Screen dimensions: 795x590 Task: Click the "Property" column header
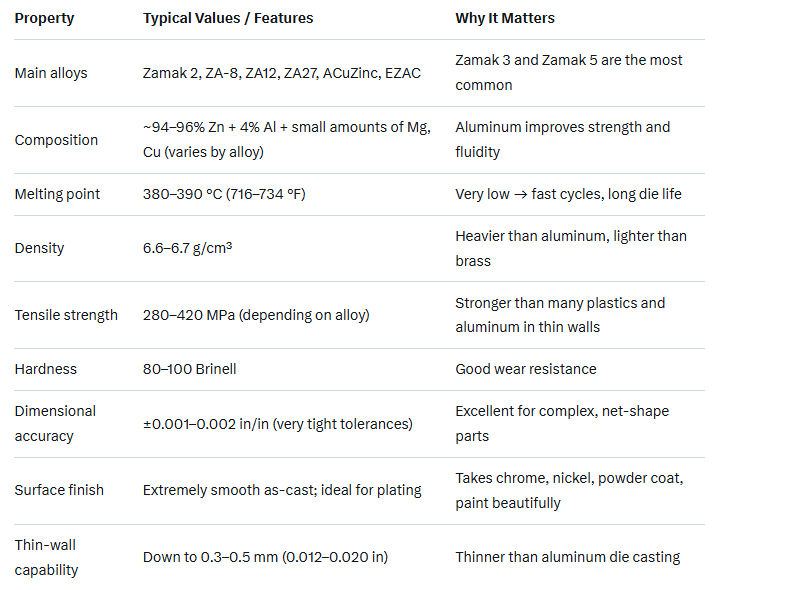pos(44,18)
